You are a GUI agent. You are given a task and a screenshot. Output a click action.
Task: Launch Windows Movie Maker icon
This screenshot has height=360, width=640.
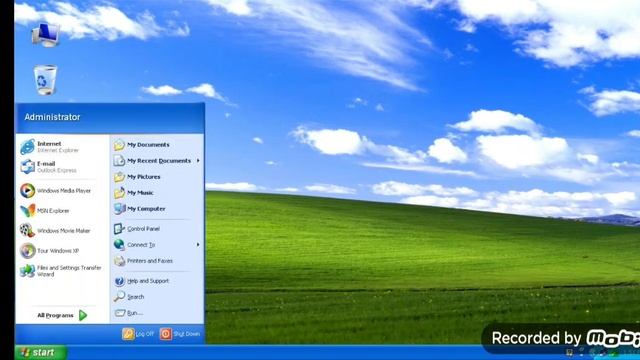click(x=28, y=231)
